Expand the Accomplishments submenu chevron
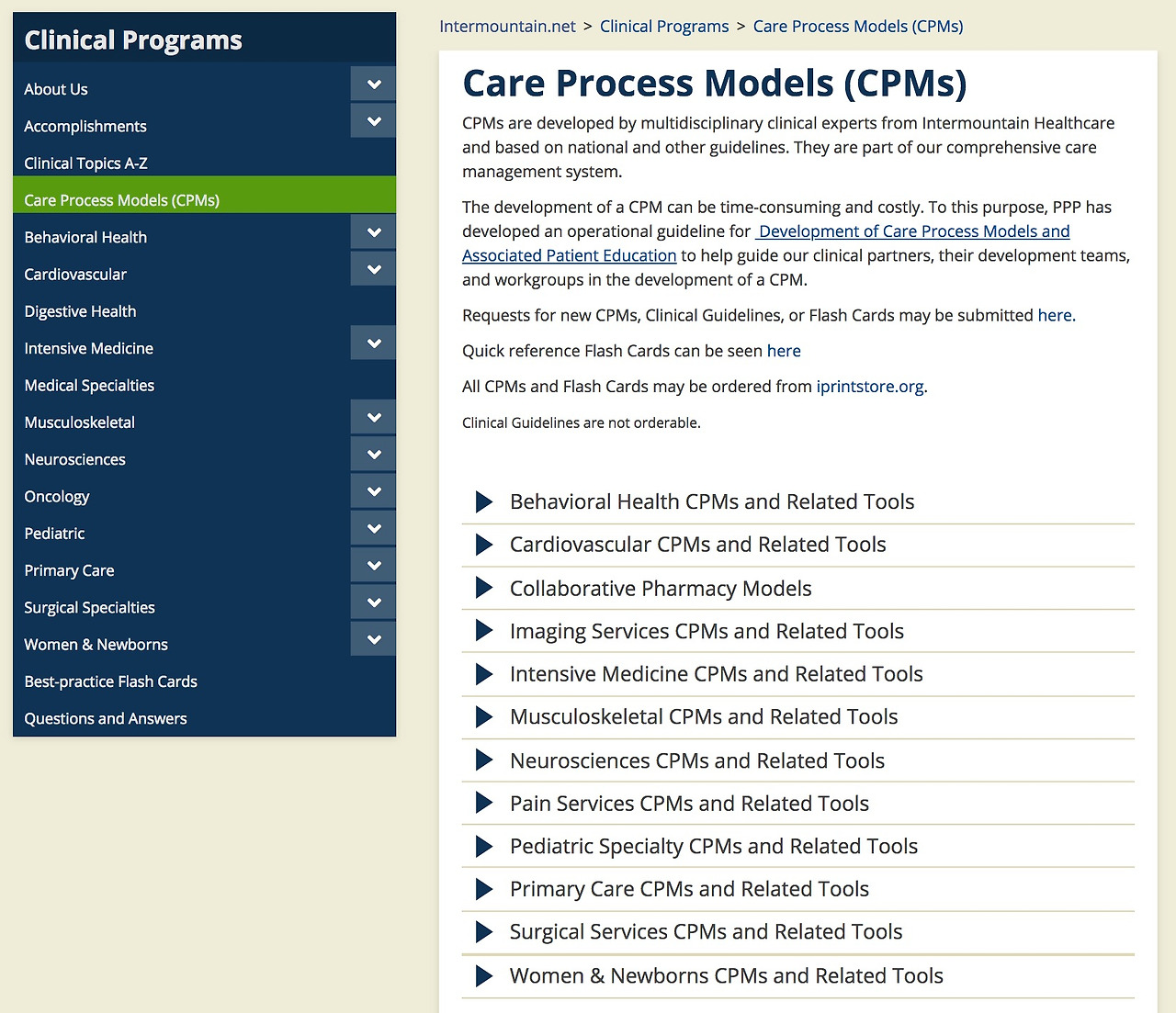The width and height of the screenshot is (1176, 1013). pyautogui.click(x=373, y=120)
